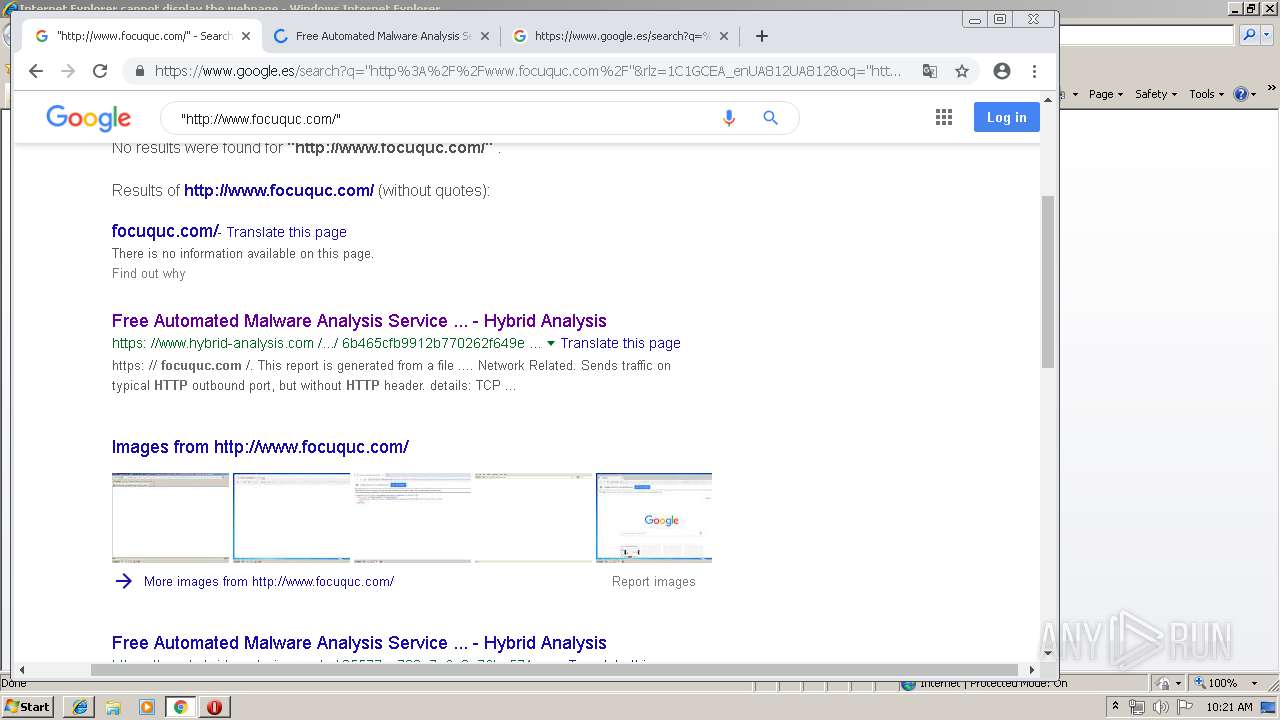Click Translate this page beside hybrid-analysis URL

click(620, 343)
